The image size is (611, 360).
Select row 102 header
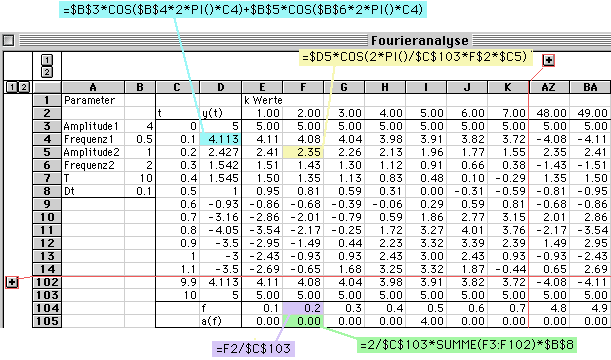click(x=47, y=282)
